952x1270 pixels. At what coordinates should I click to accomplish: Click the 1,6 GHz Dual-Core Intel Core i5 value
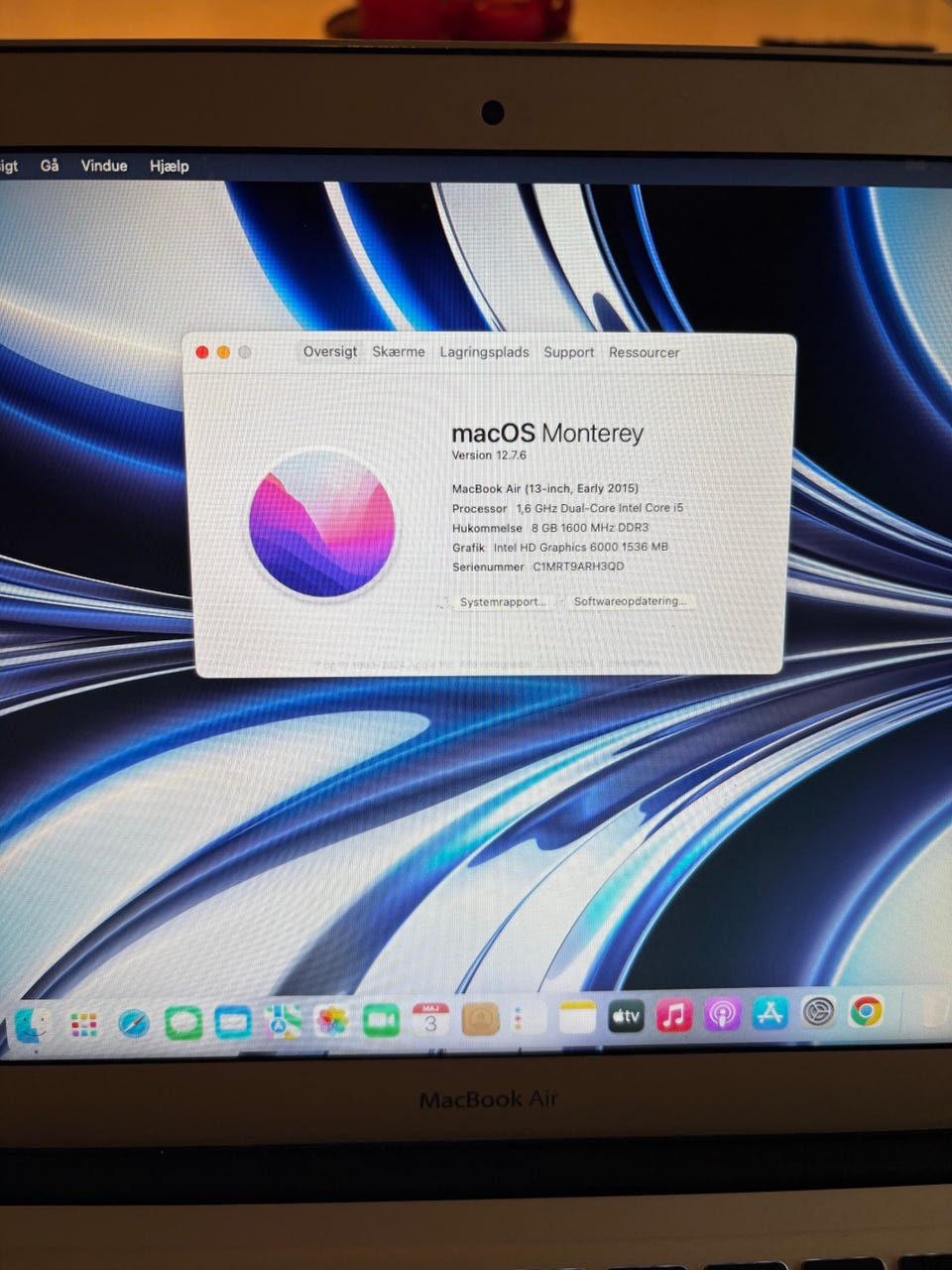599,508
